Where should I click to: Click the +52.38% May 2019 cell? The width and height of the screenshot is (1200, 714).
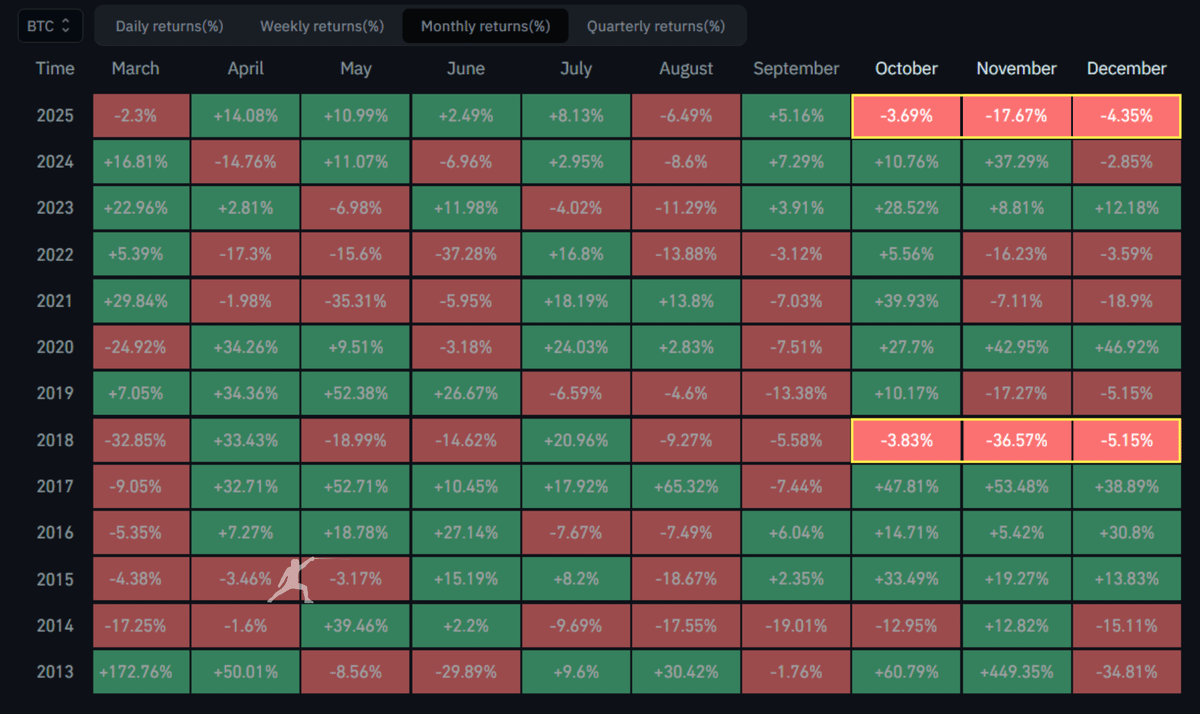pyautogui.click(x=356, y=394)
